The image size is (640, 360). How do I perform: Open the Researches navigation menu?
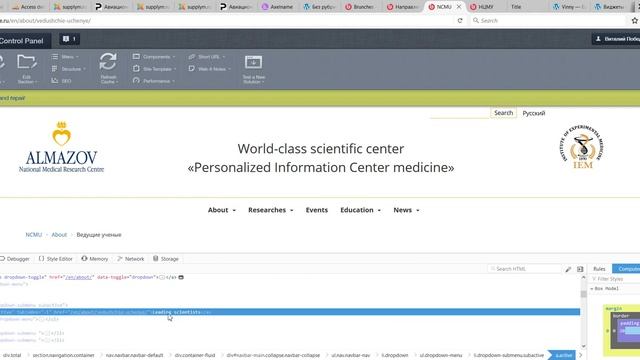[x=271, y=210]
